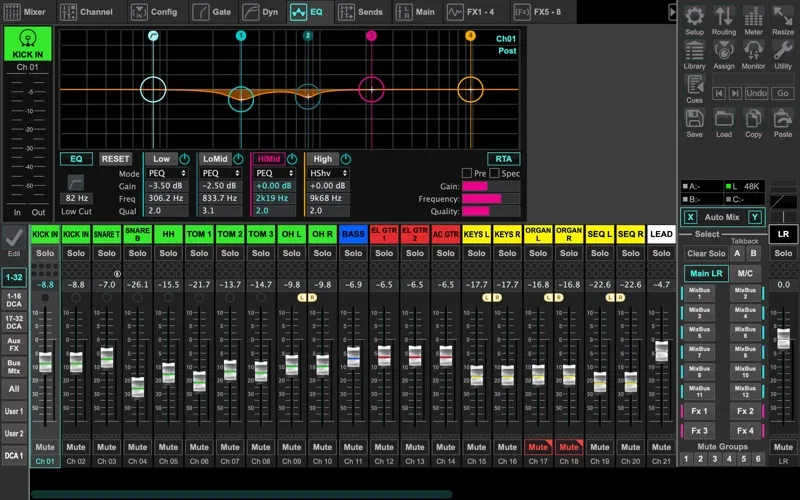Viewport: 800px width, 500px height.
Task: Open the Meter icon
Action: (x=753, y=20)
